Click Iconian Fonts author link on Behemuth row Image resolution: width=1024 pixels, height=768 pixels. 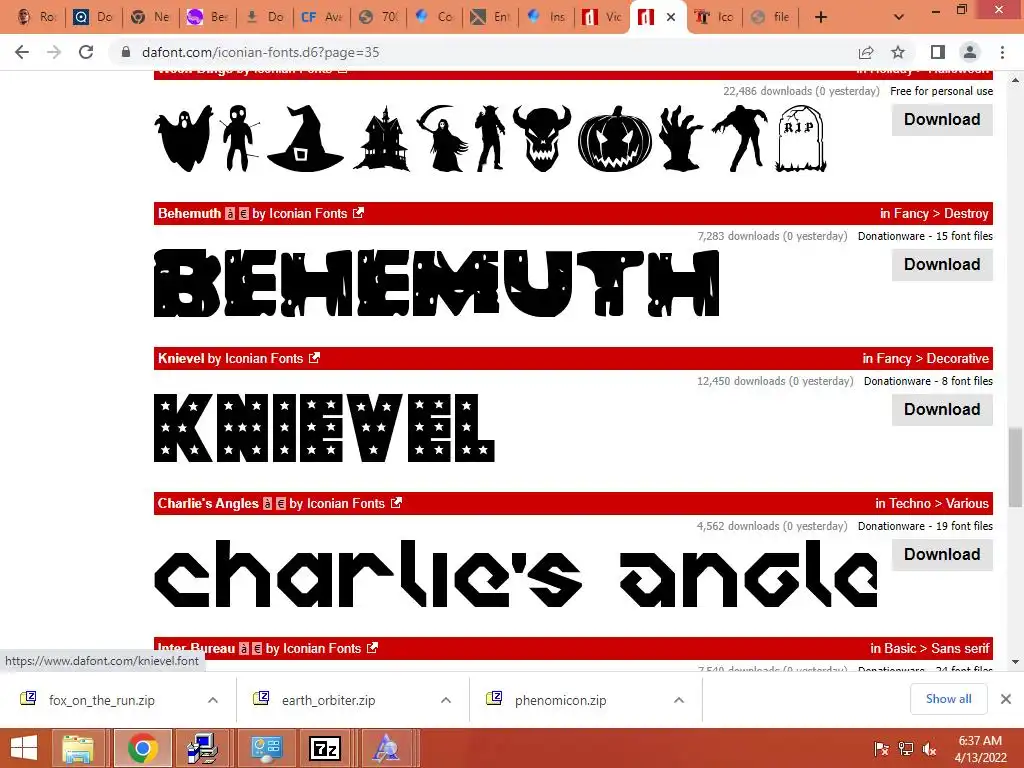[x=308, y=214]
